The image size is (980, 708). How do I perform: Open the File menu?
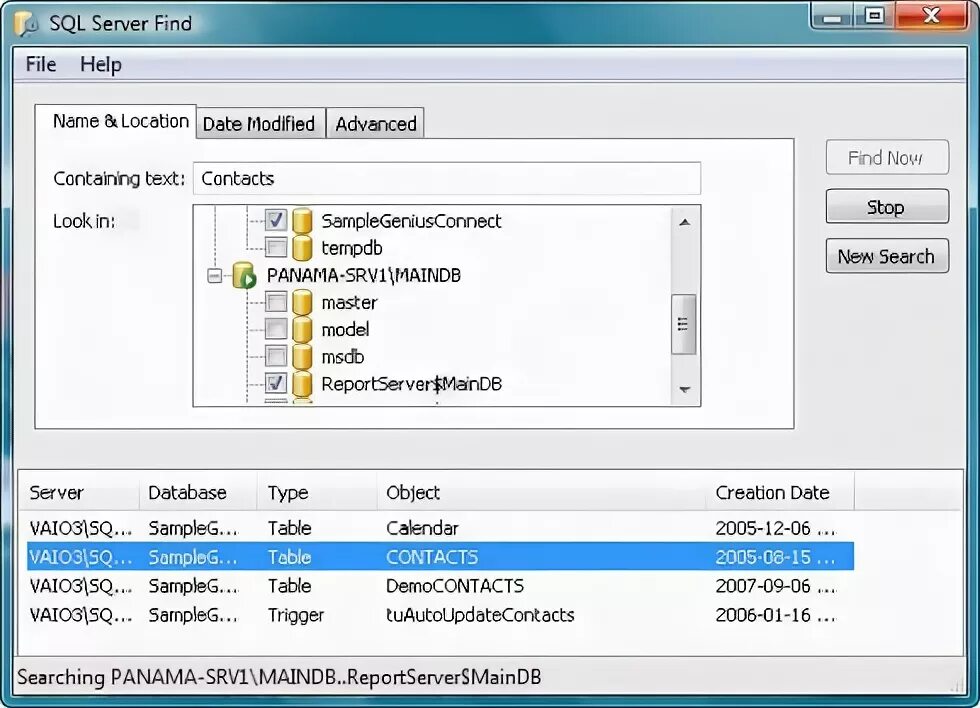(x=41, y=64)
